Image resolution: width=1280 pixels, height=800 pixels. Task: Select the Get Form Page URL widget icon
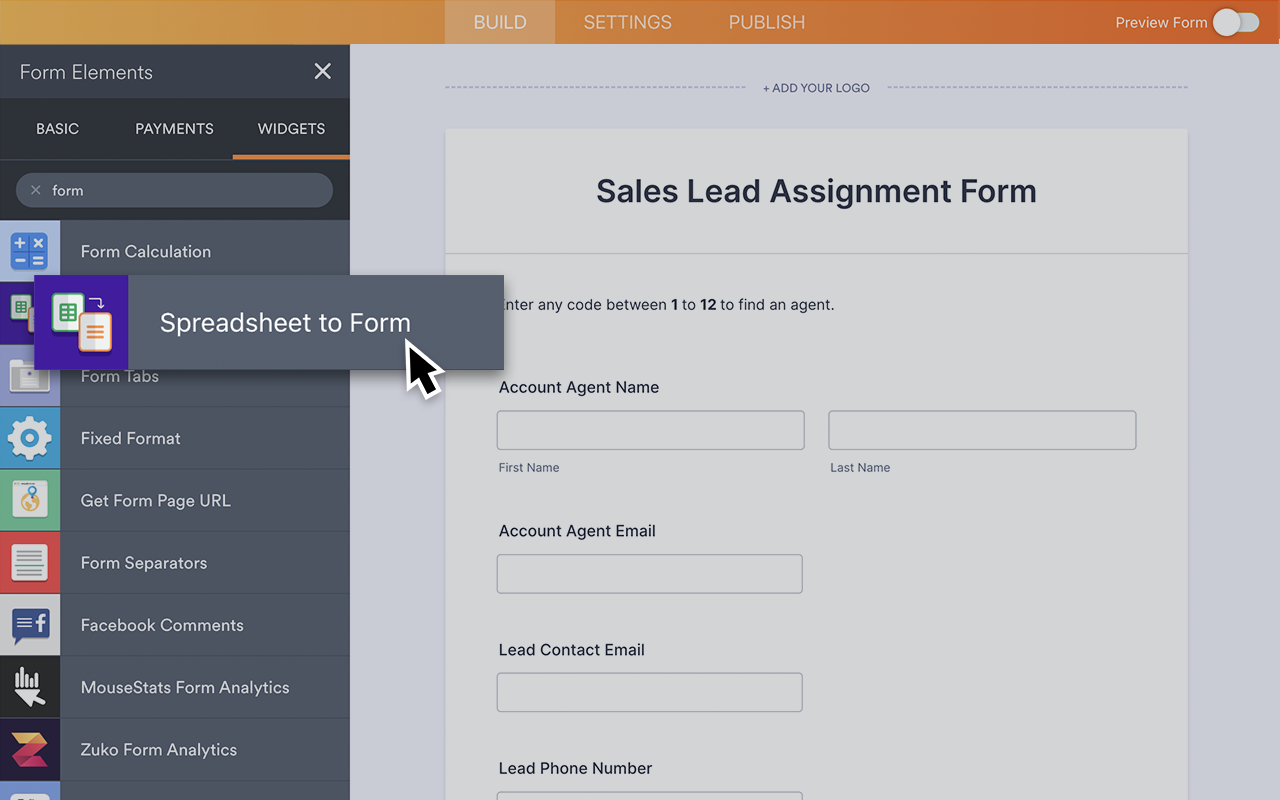(x=30, y=500)
